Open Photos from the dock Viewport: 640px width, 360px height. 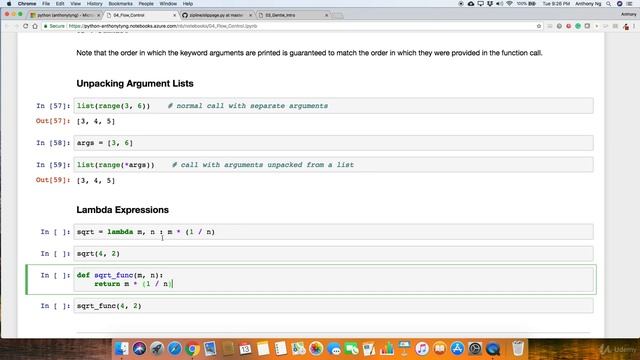(316, 349)
